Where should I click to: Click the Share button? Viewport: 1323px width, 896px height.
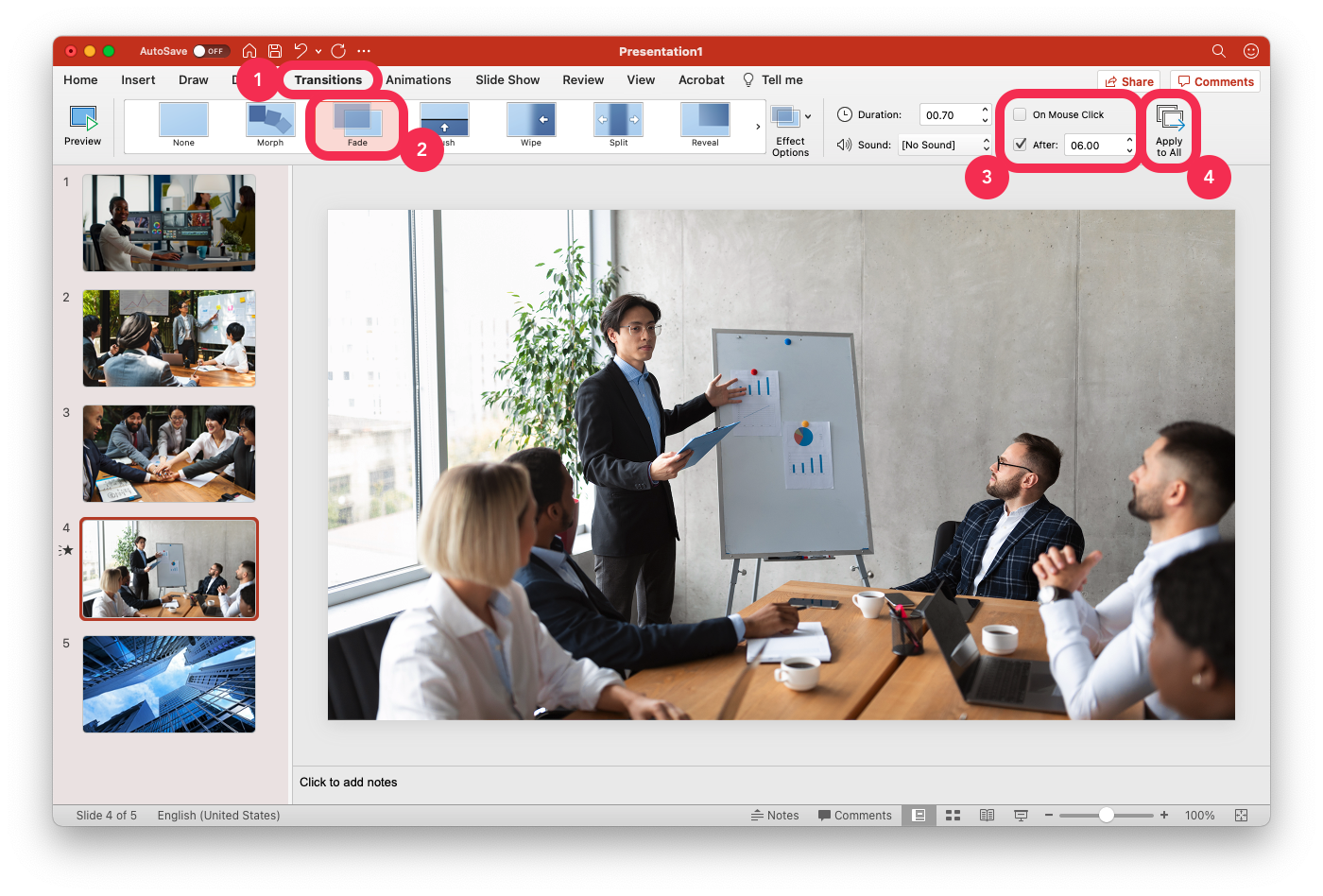click(x=1128, y=80)
